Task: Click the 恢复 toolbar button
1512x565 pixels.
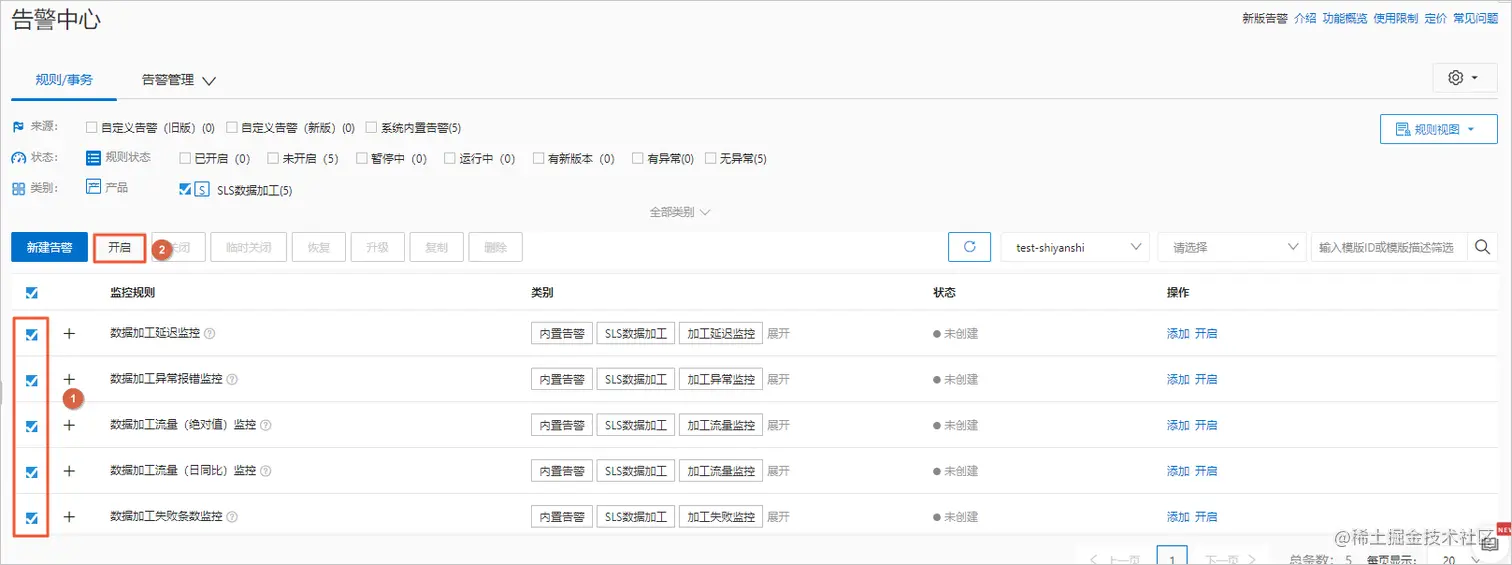Action: tap(318, 247)
